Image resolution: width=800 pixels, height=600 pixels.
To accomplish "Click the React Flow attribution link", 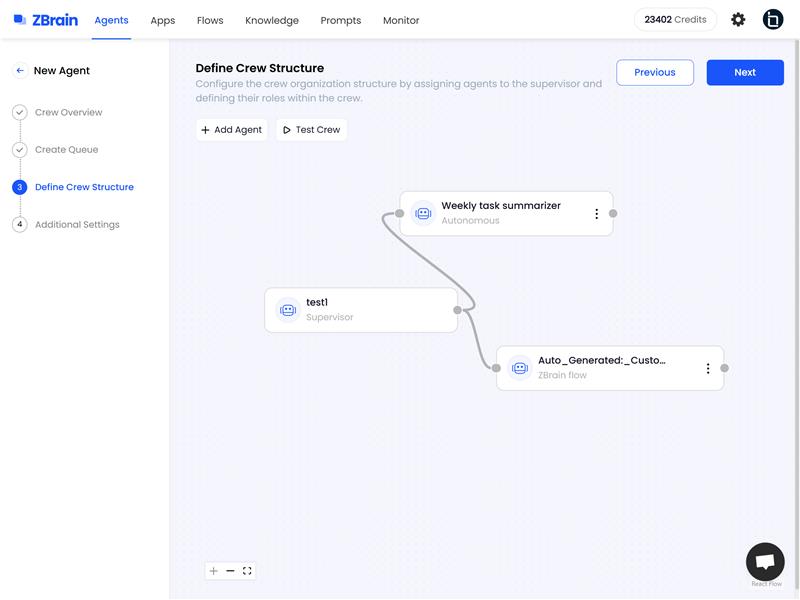I will tap(766, 584).
